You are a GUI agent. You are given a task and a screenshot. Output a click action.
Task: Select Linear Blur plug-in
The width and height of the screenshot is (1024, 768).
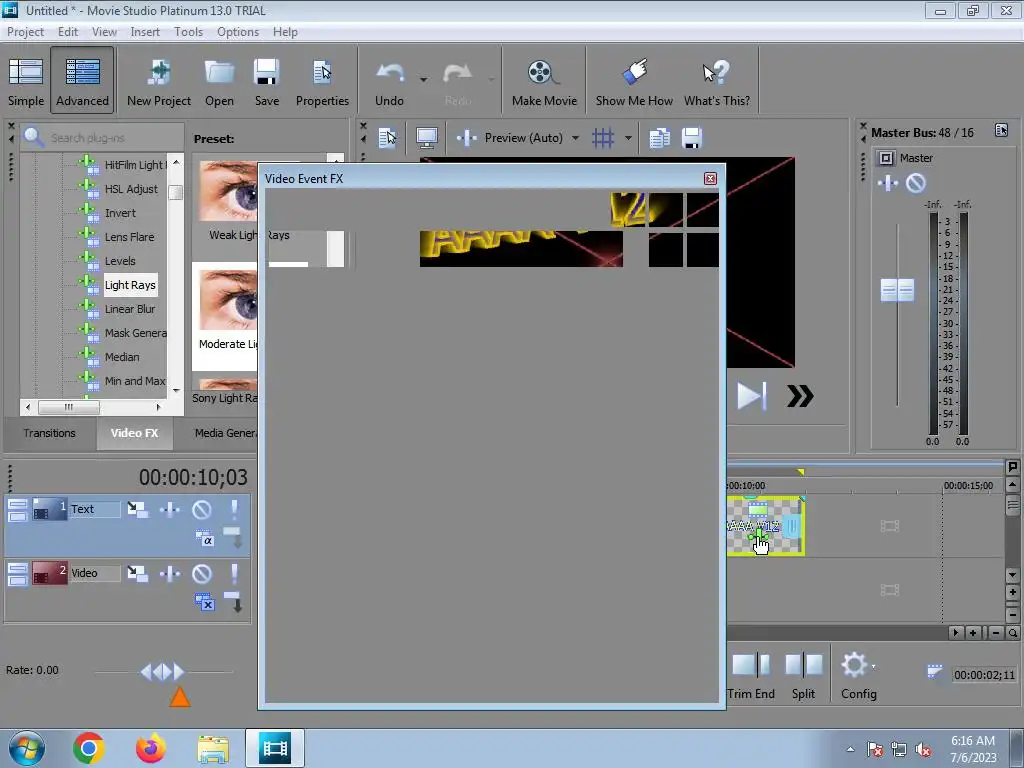tap(130, 309)
